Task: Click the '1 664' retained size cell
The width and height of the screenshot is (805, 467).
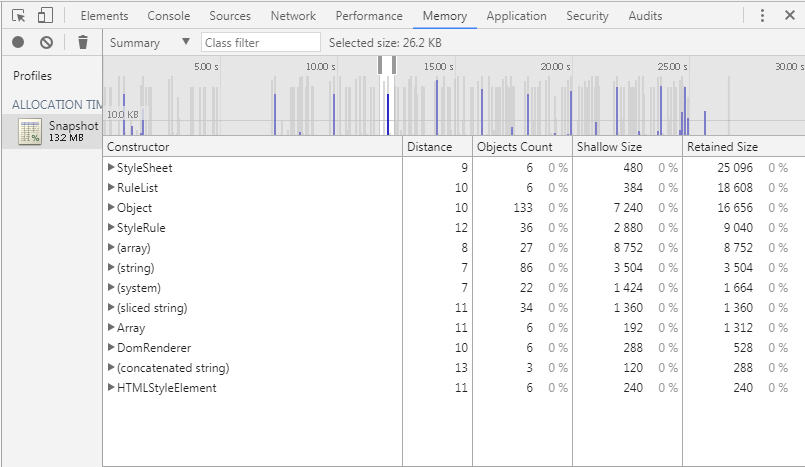Action: click(x=738, y=288)
